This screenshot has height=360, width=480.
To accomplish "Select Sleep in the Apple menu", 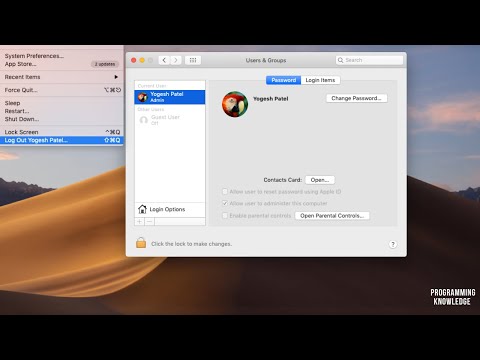I will tap(62, 103).
